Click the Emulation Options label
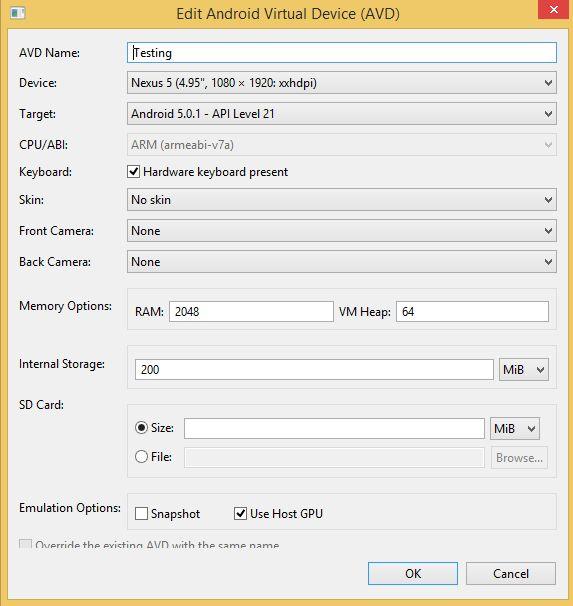This screenshot has height=606, width=573. pos(70,508)
